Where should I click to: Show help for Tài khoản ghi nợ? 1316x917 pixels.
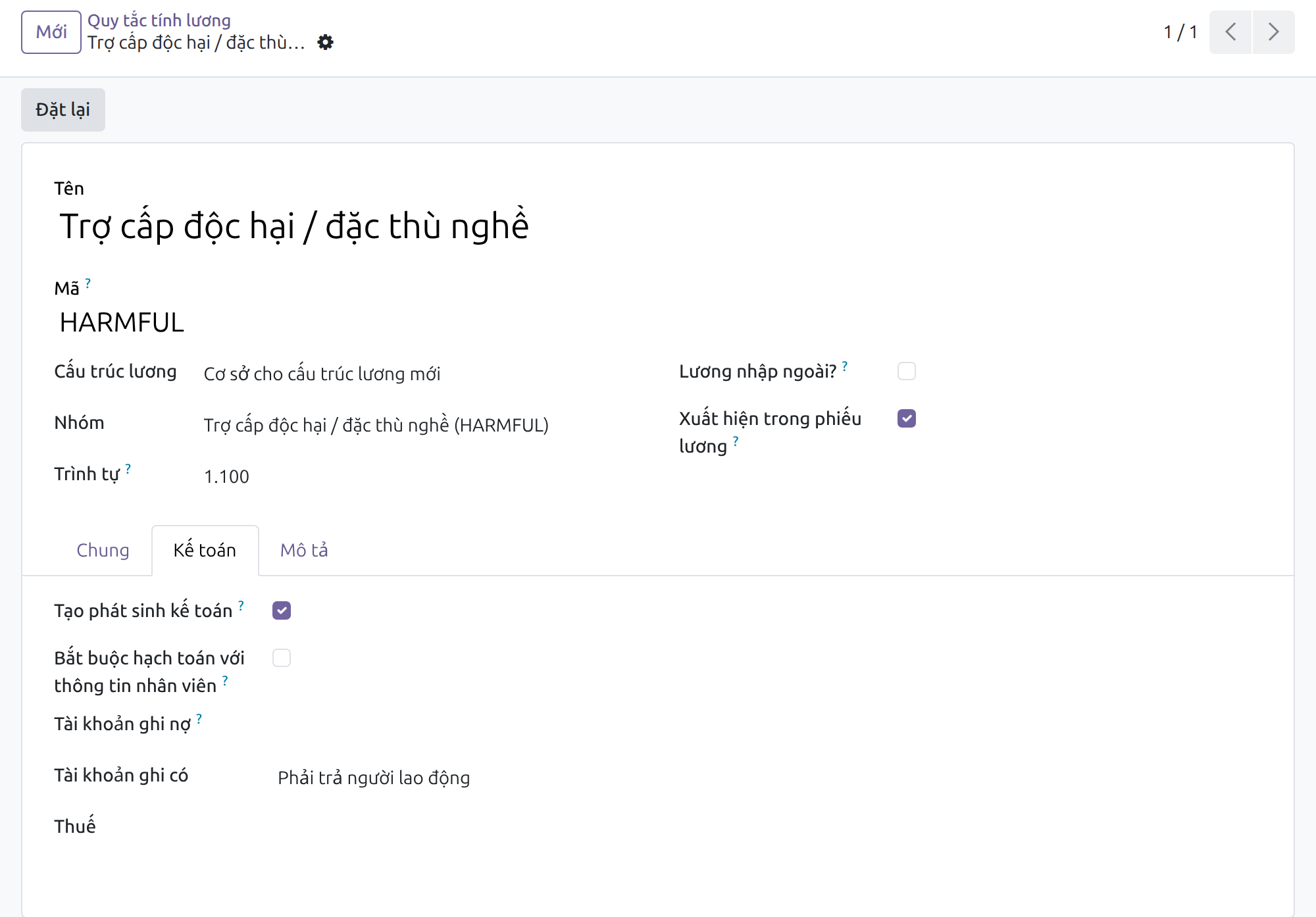(x=199, y=718)
